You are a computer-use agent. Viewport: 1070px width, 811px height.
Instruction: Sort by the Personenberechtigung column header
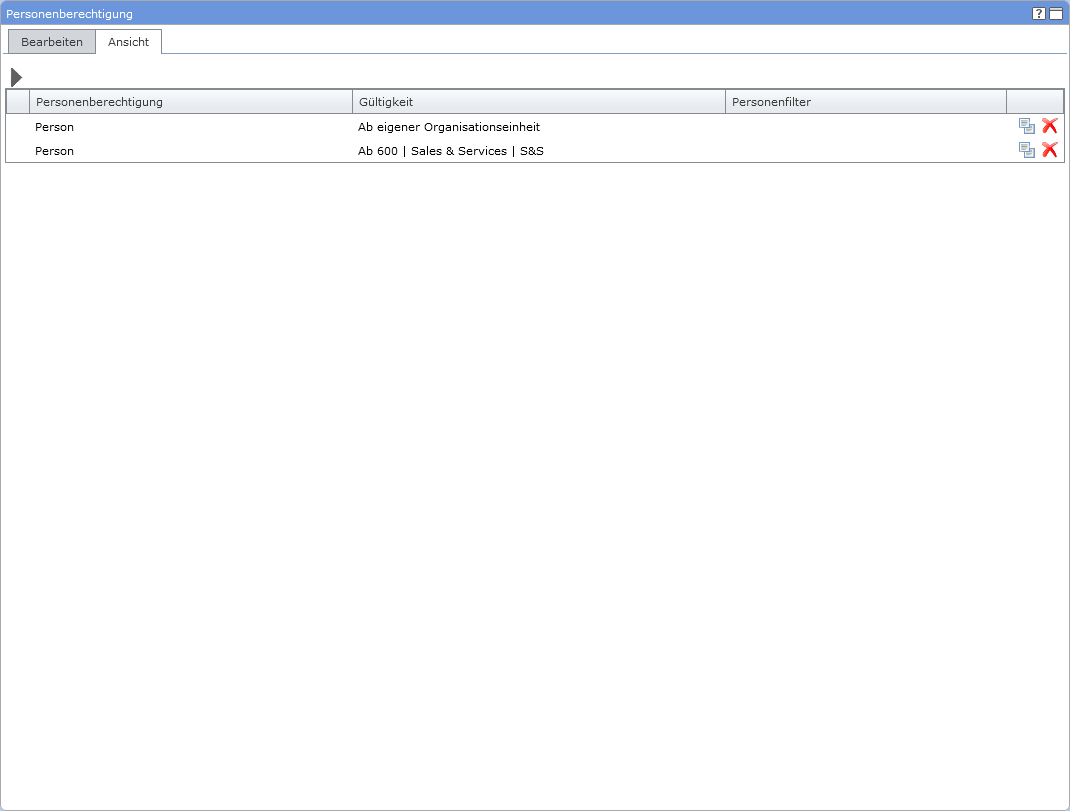pos(190,102)
